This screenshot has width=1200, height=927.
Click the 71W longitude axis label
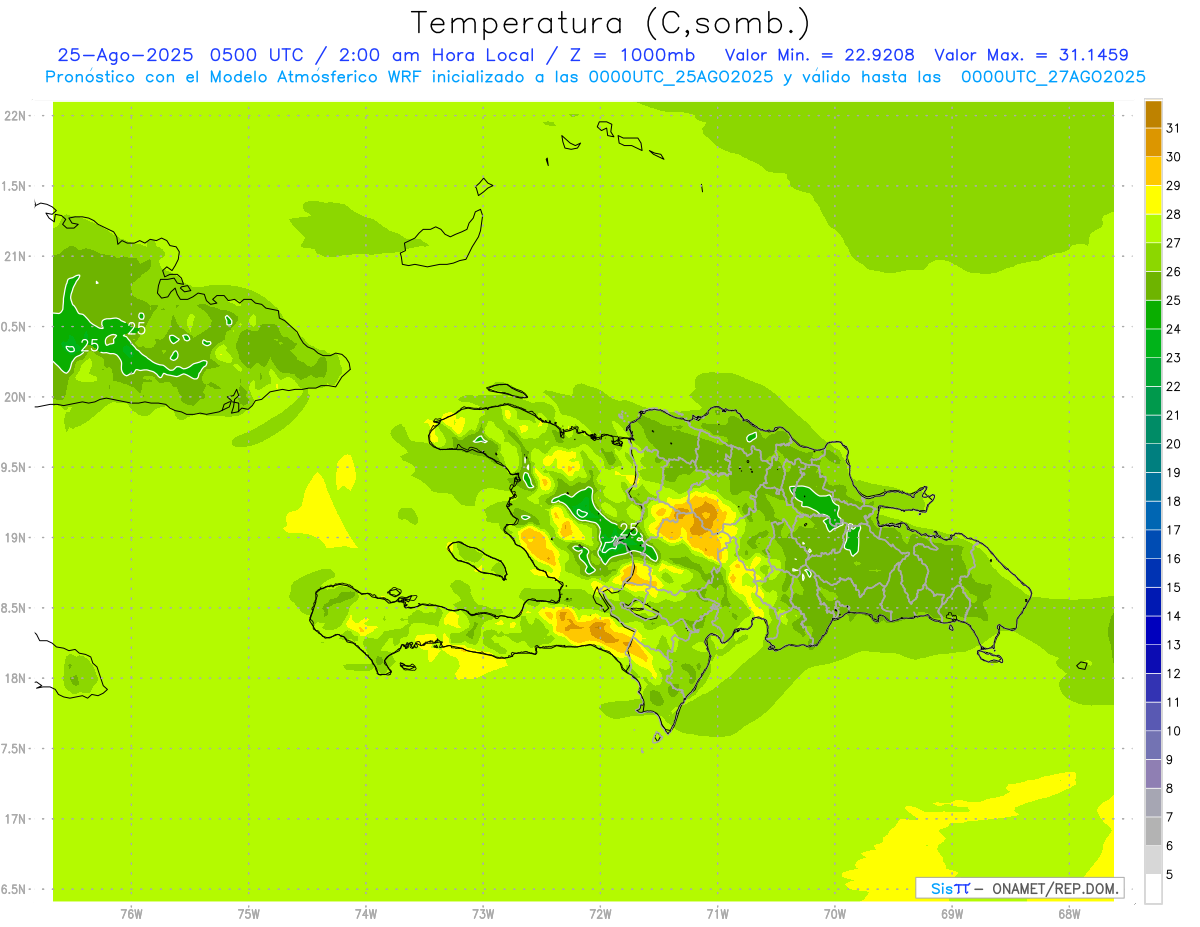click(x=717, y=913)
